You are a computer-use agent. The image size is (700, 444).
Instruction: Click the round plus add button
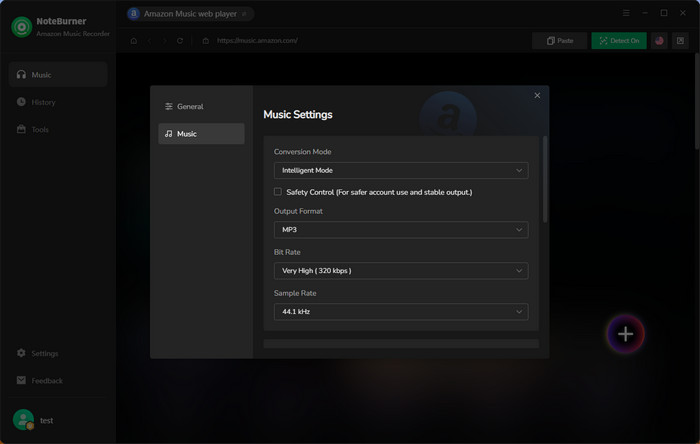(x=625, y=334)
